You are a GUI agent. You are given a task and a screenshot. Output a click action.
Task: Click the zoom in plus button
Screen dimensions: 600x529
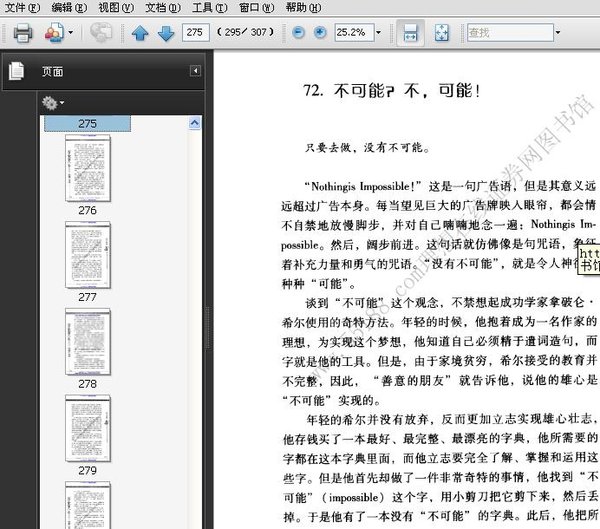click(x=320, y=33)
